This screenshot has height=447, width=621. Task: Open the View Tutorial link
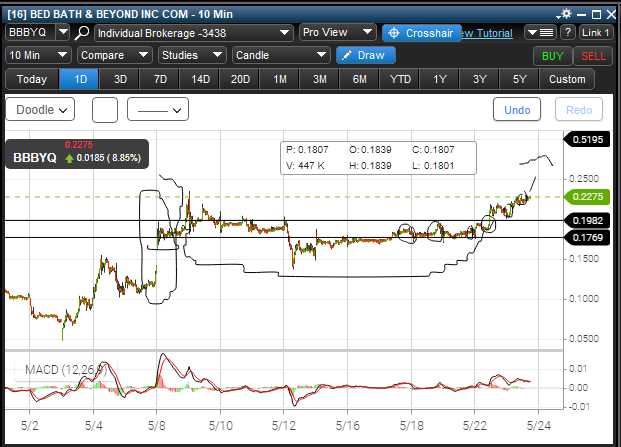487,33
